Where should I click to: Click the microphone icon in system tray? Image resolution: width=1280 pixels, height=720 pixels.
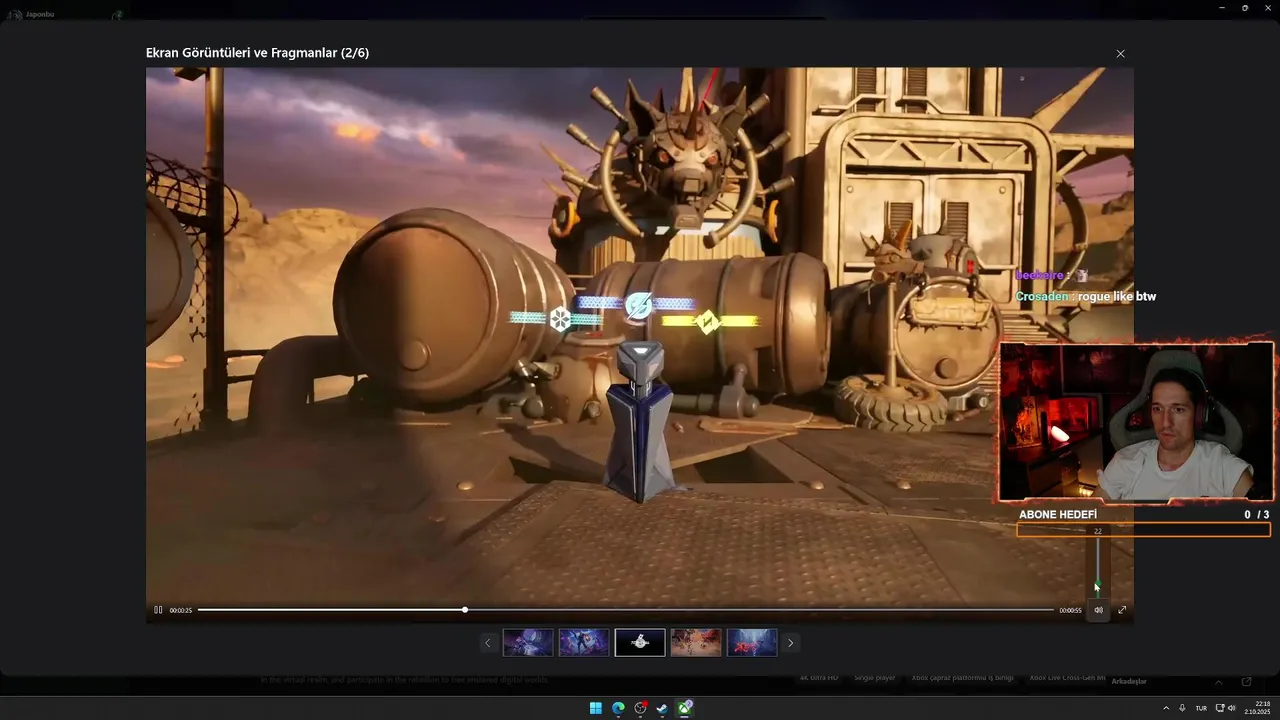1182,708
